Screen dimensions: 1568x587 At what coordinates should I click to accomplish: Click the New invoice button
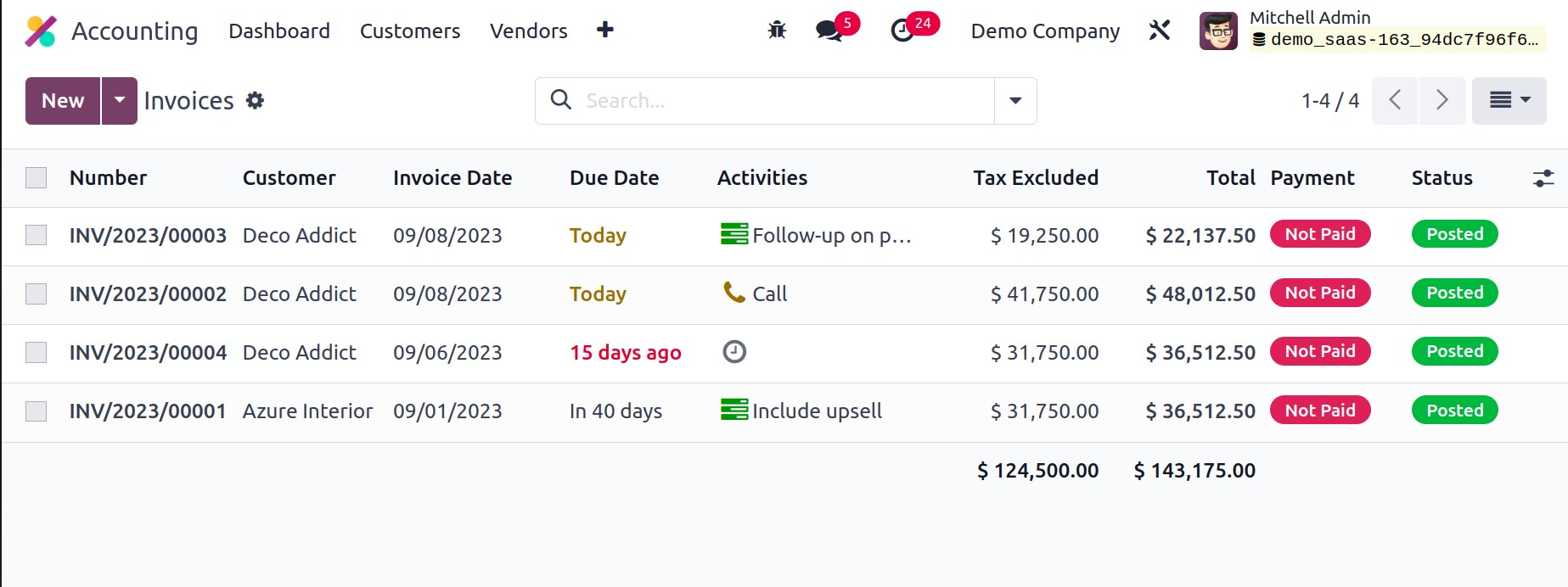pos(63,101)
